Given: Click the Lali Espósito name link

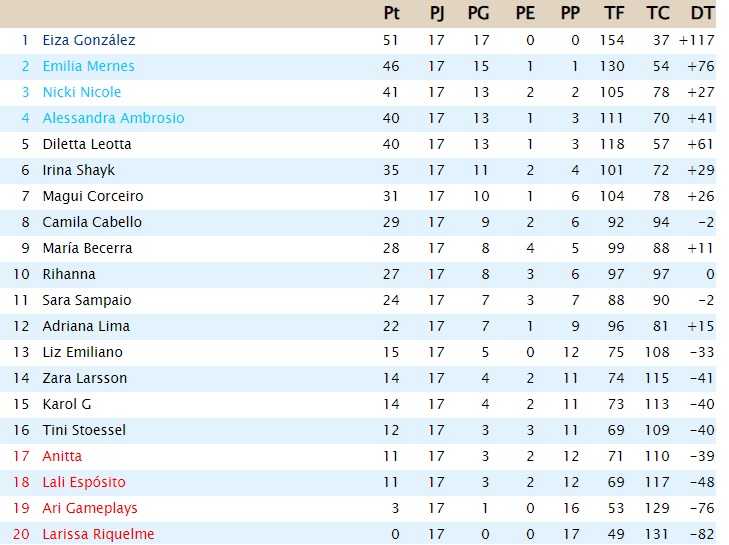Looking at the screenshot, I should (84, 482).
